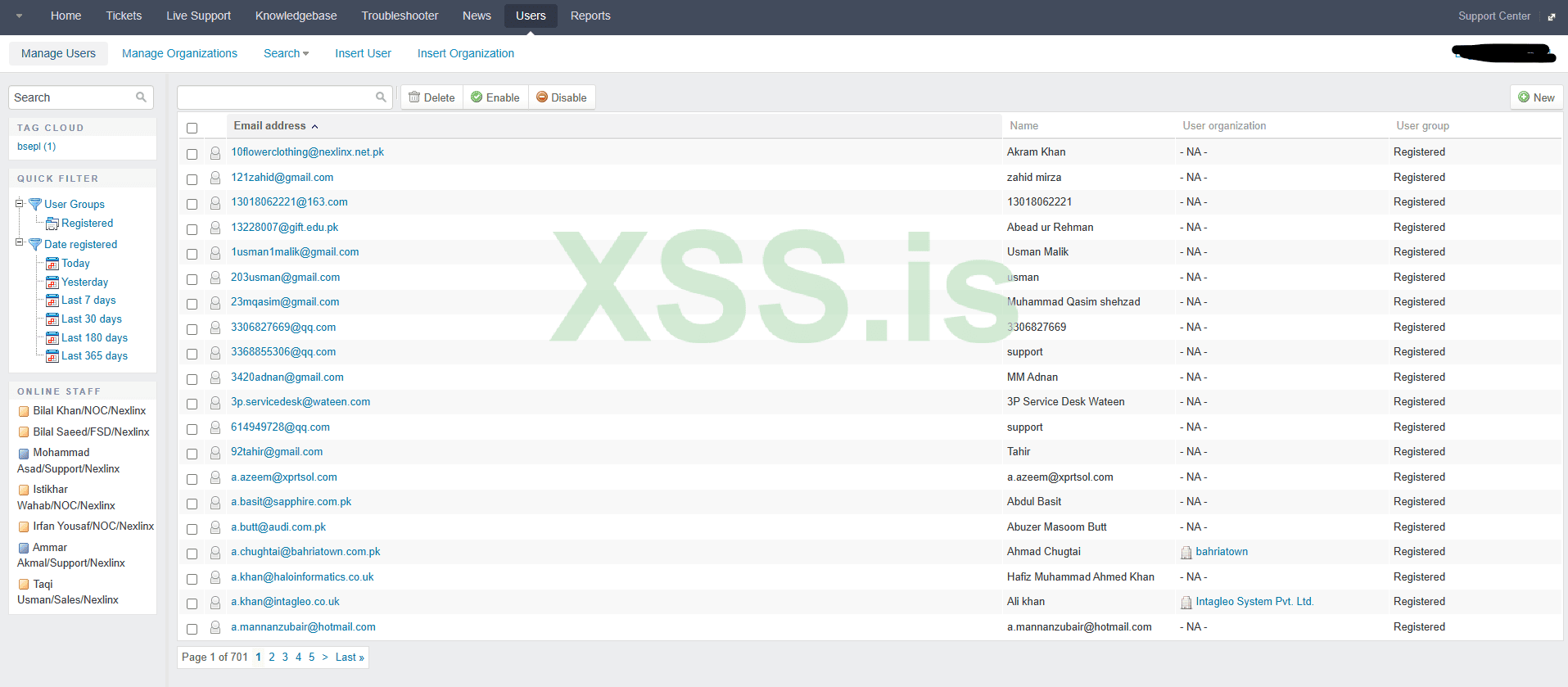Click the user icon beside a.mannanzubair@hotmail.com
Screen dimensions: 1568x687
[215, 627]
